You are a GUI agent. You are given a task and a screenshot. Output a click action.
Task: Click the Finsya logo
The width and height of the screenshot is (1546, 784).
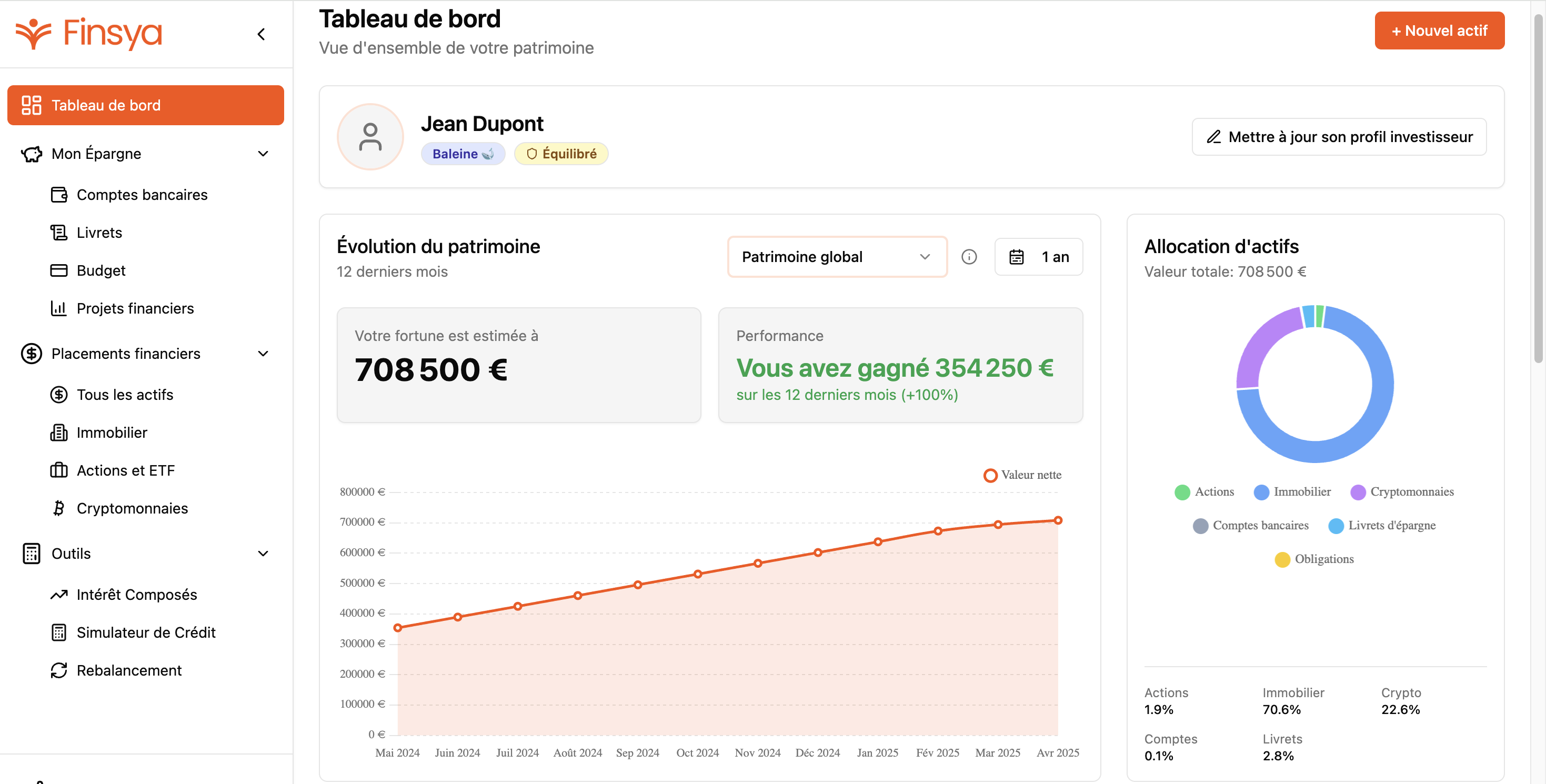tap(89, 34)
